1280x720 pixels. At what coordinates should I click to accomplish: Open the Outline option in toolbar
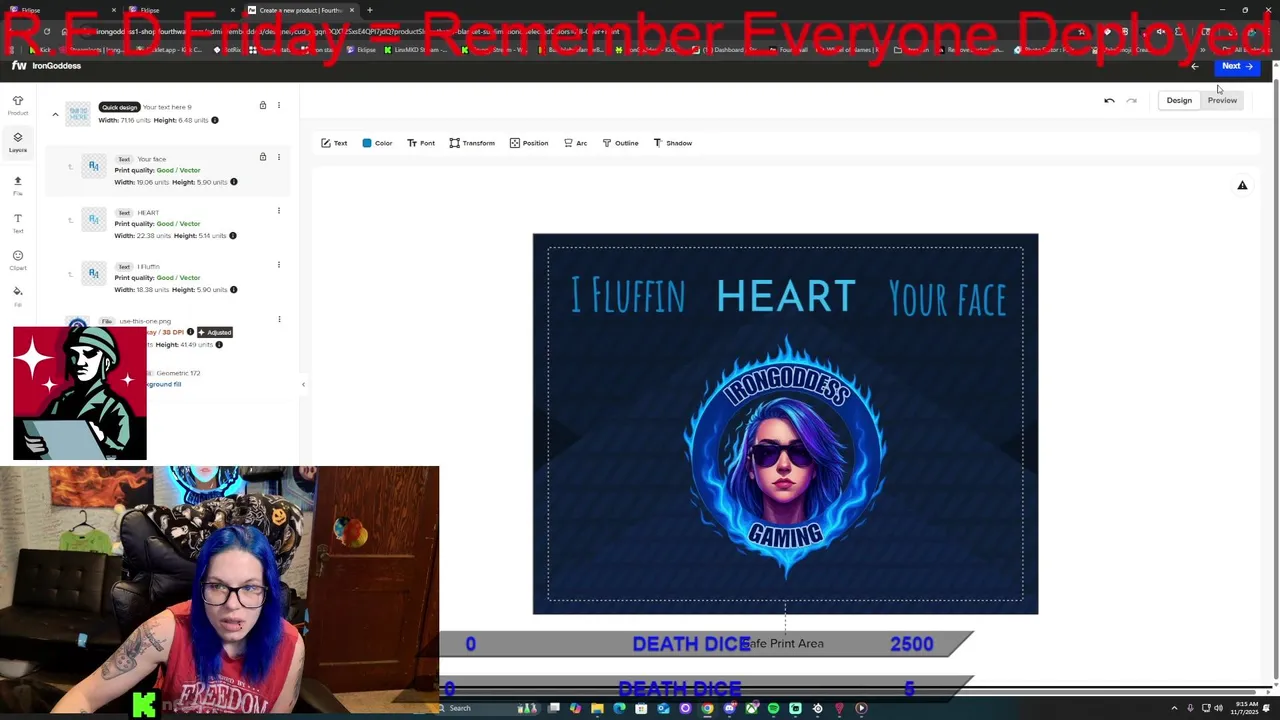(620, 143)
